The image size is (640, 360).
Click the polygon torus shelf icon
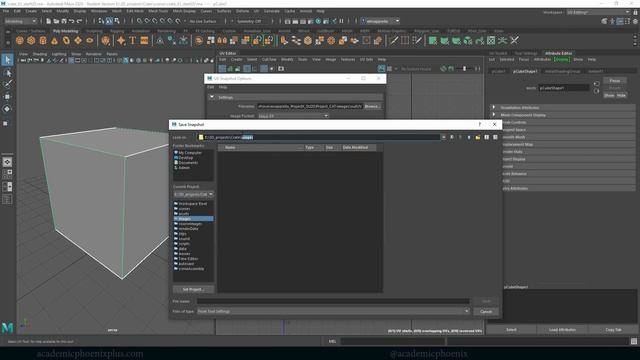point(66,40)
